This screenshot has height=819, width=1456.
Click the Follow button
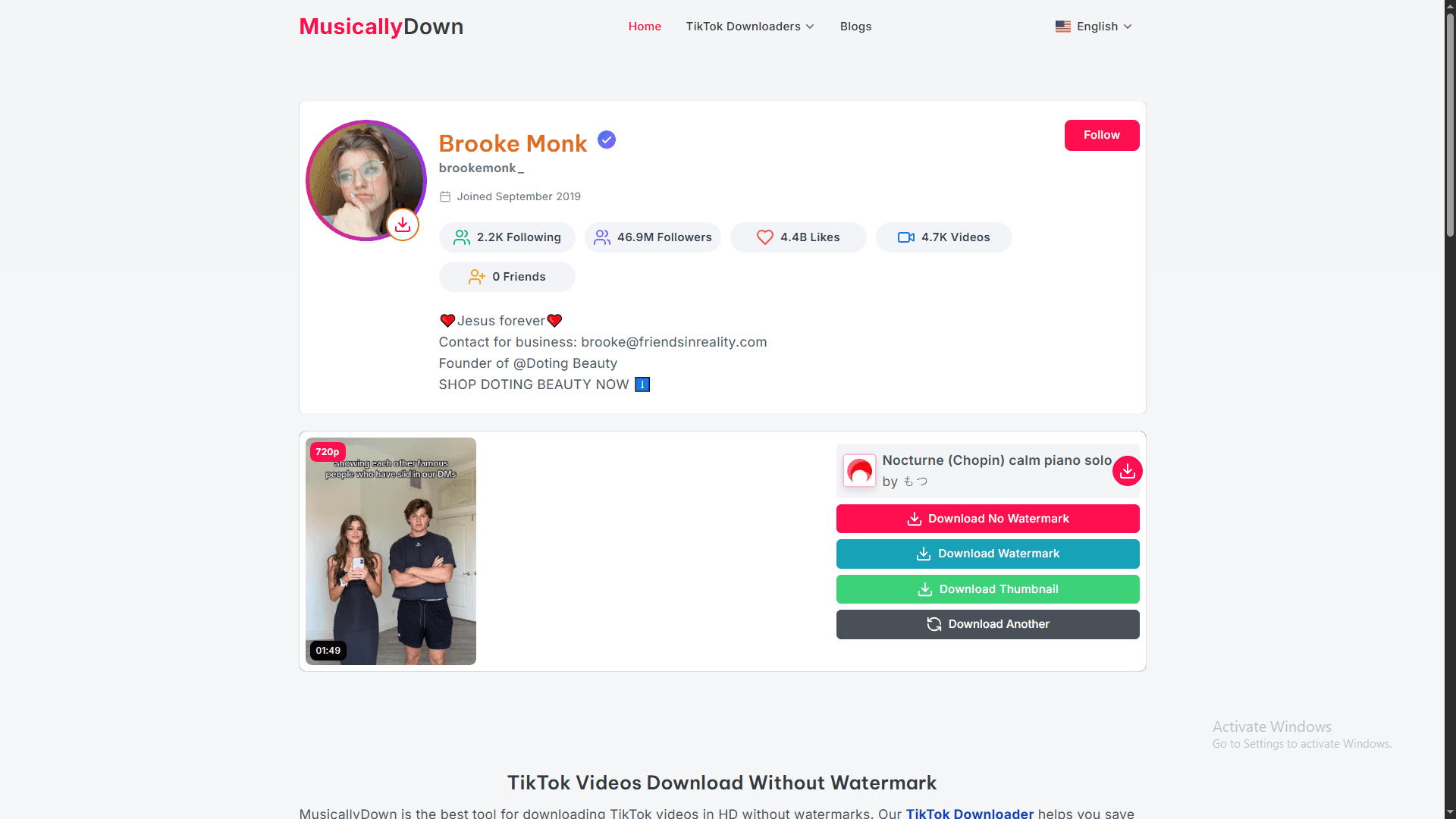pyautogui.click(x=1101, y=135)
